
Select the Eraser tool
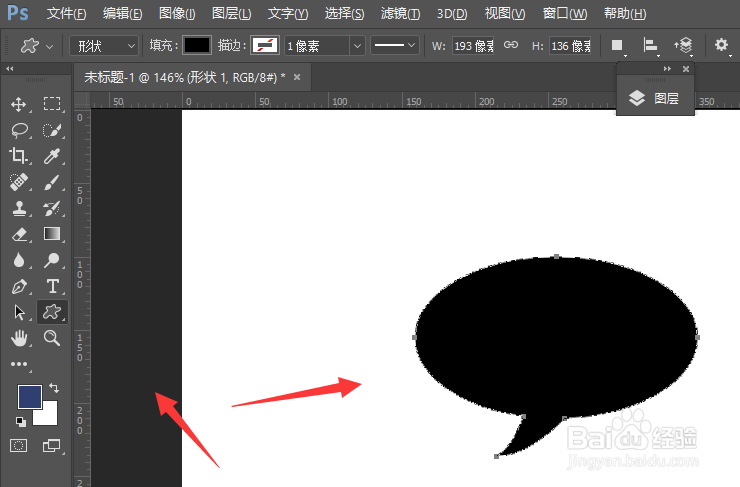19,234
